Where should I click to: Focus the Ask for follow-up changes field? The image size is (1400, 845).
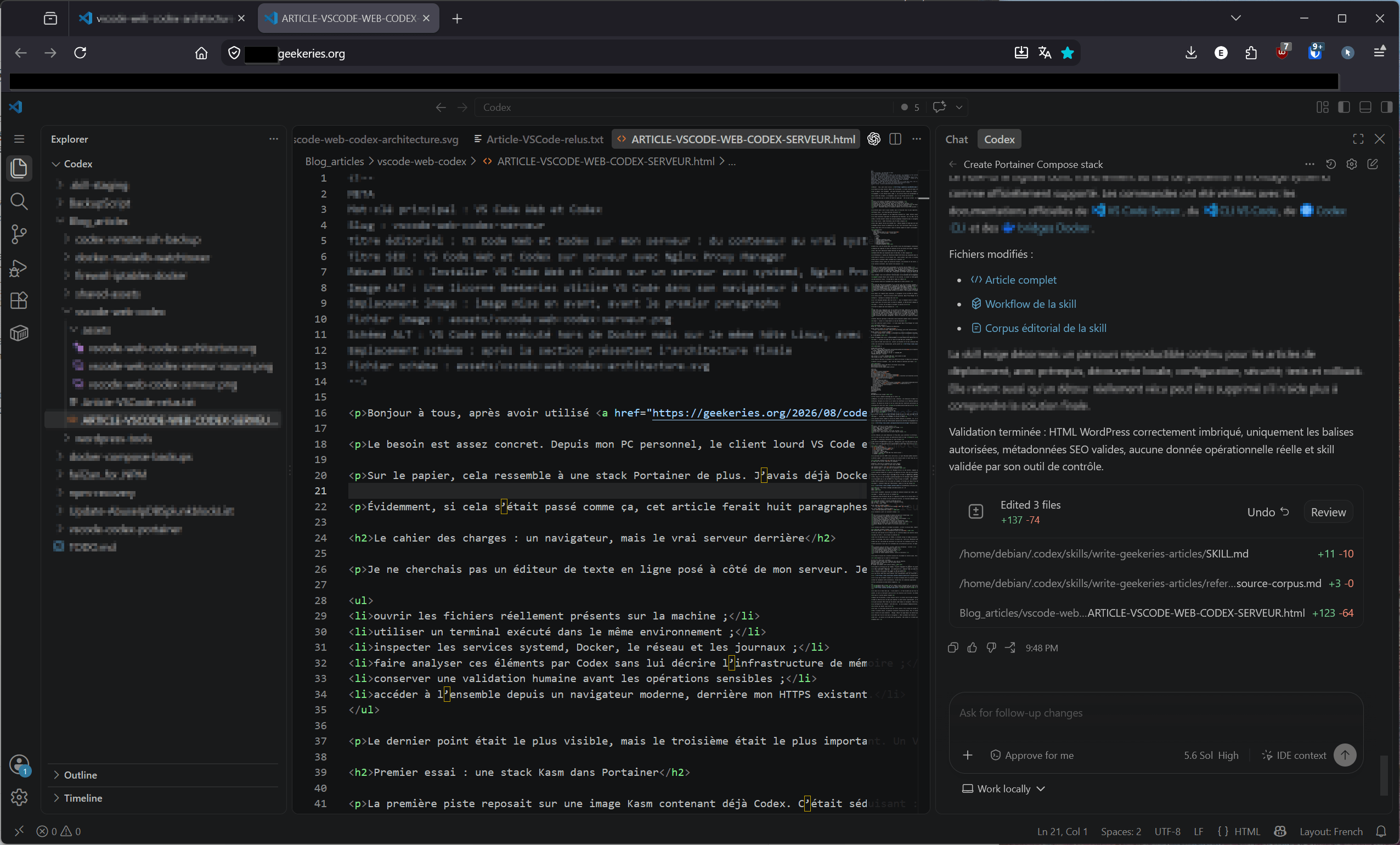point(1155,713)
